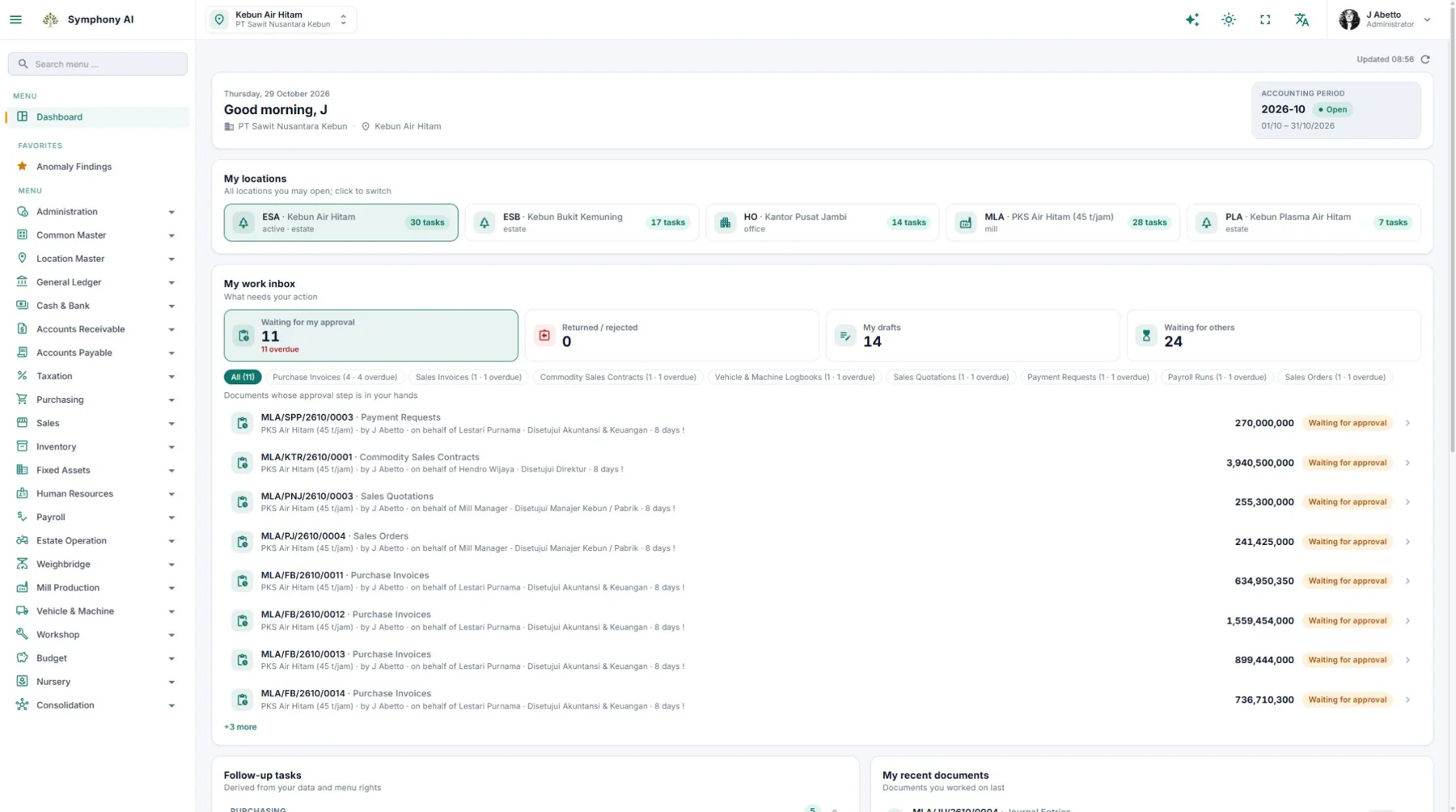The width and height of the screenshot is (1456, 812).
Task: Click the Nursery sidebar icon
Action: (x=22, y=682)
